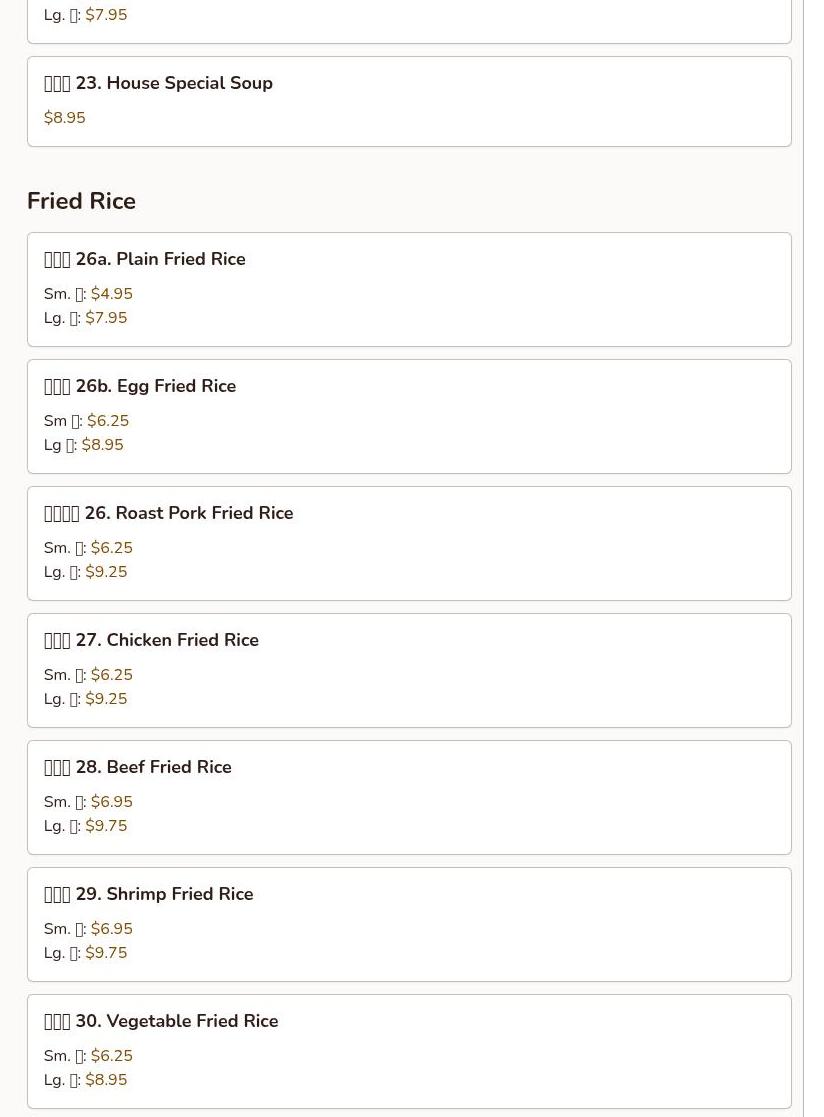
Task: Choose the small Chicken Fried Rice price
Action: [111, 675]
